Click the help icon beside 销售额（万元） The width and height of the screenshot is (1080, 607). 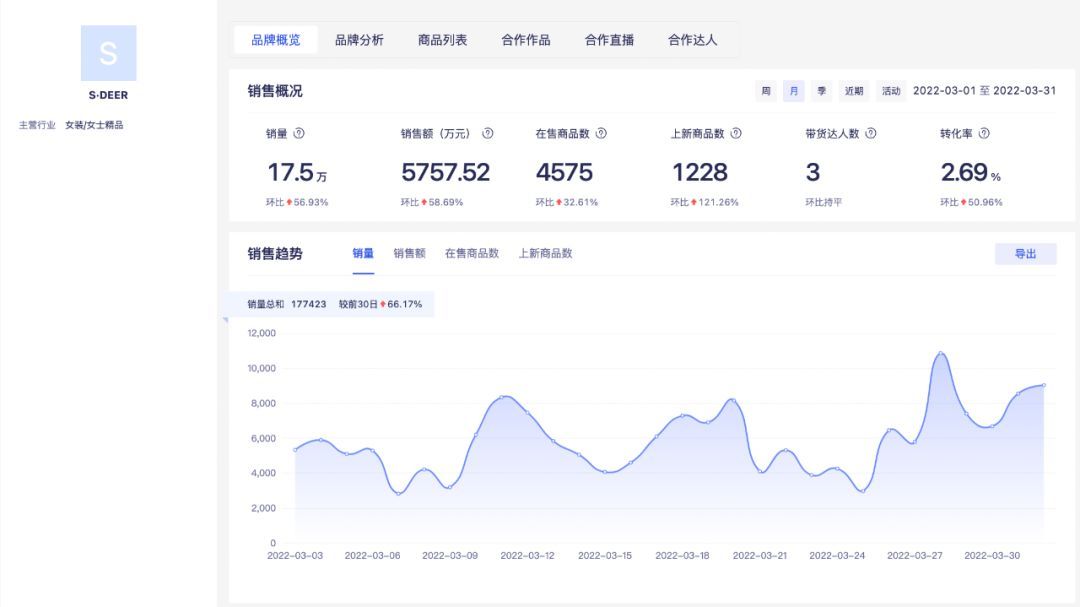(488, 131)
